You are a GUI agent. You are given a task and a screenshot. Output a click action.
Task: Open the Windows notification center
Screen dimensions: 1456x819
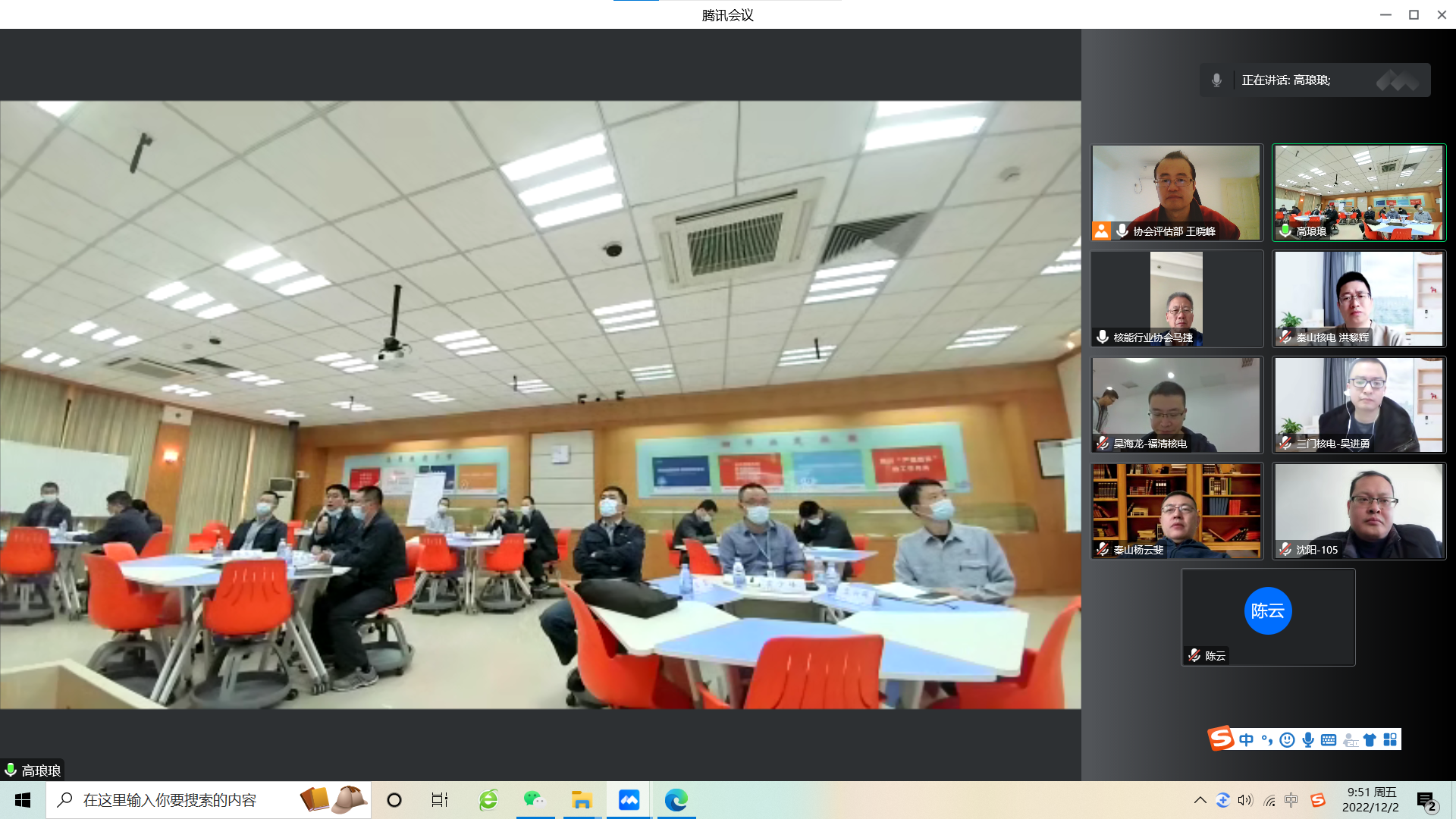1426,801
